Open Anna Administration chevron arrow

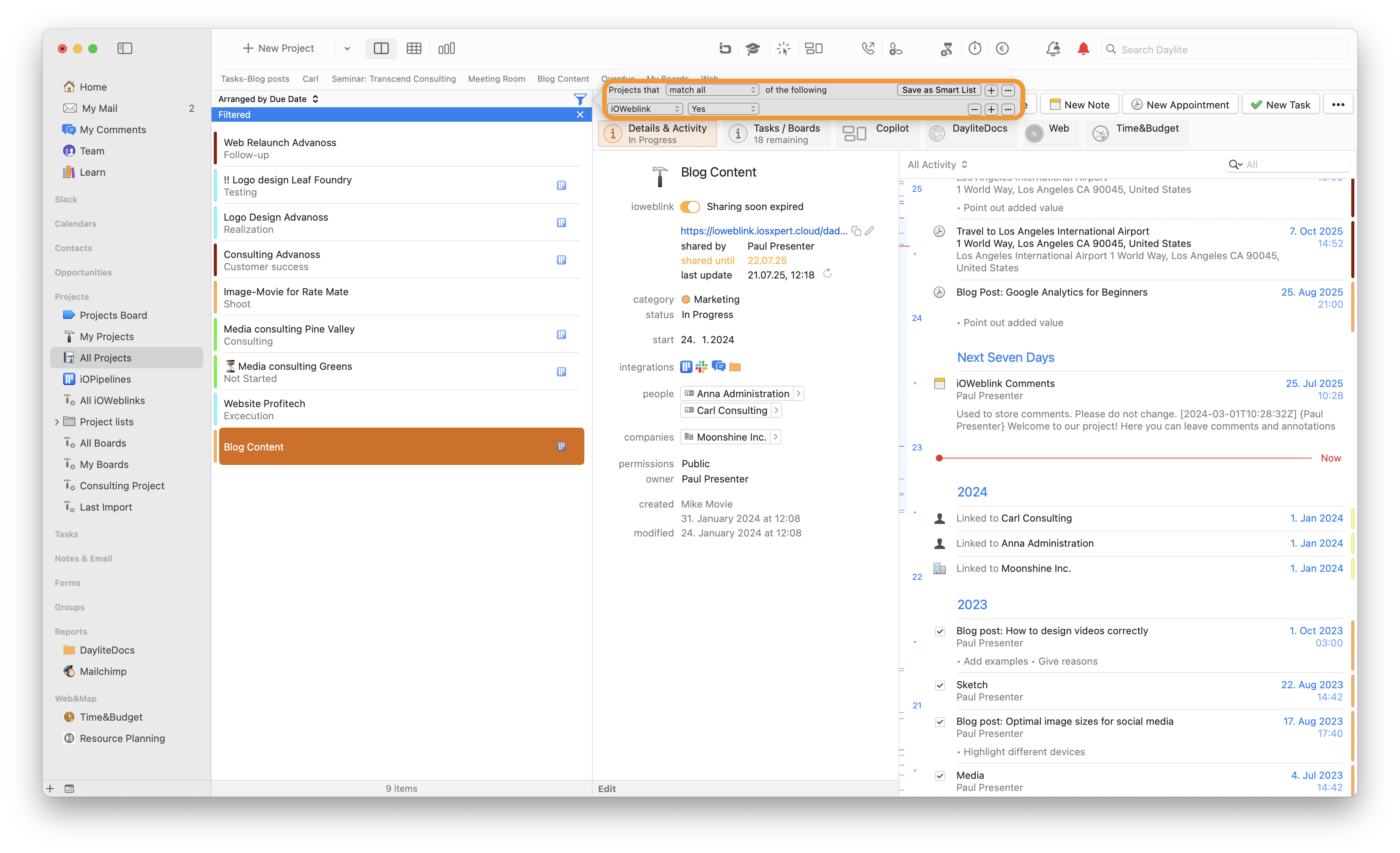(x=798, y=393)
